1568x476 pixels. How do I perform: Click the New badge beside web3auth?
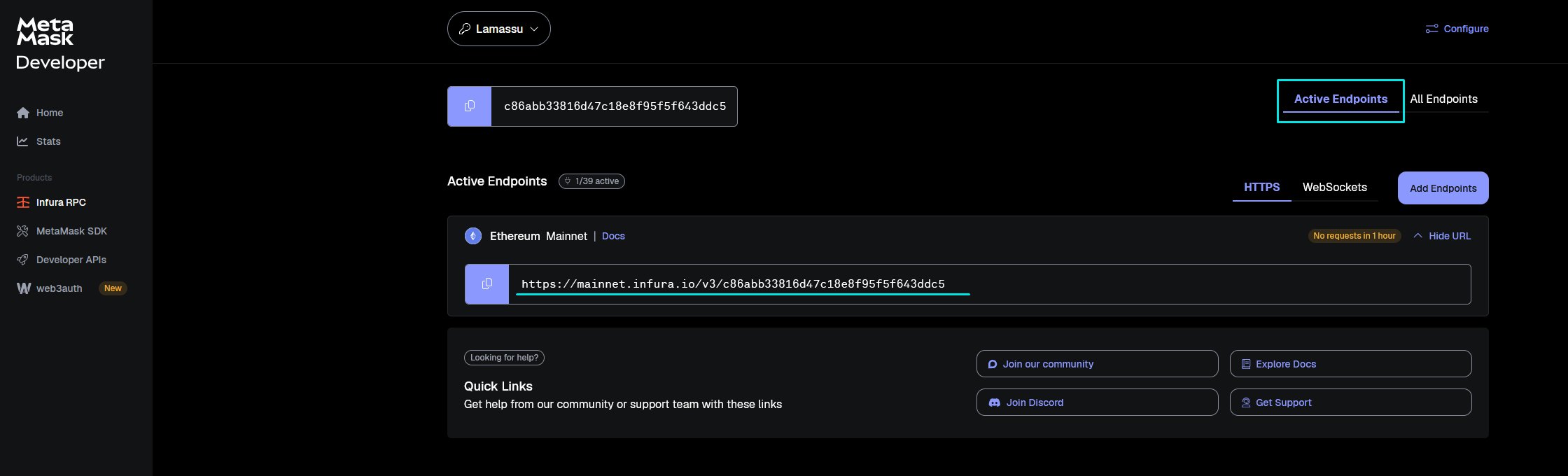tap(113, 288)
